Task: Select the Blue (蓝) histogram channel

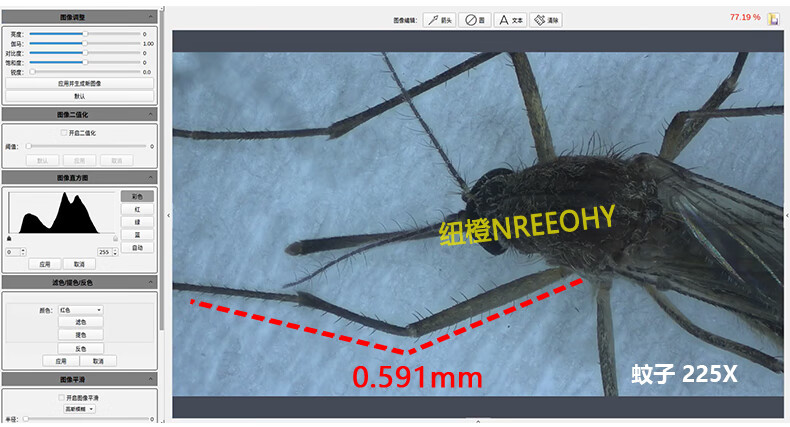Action: click(x=137, y=235)
